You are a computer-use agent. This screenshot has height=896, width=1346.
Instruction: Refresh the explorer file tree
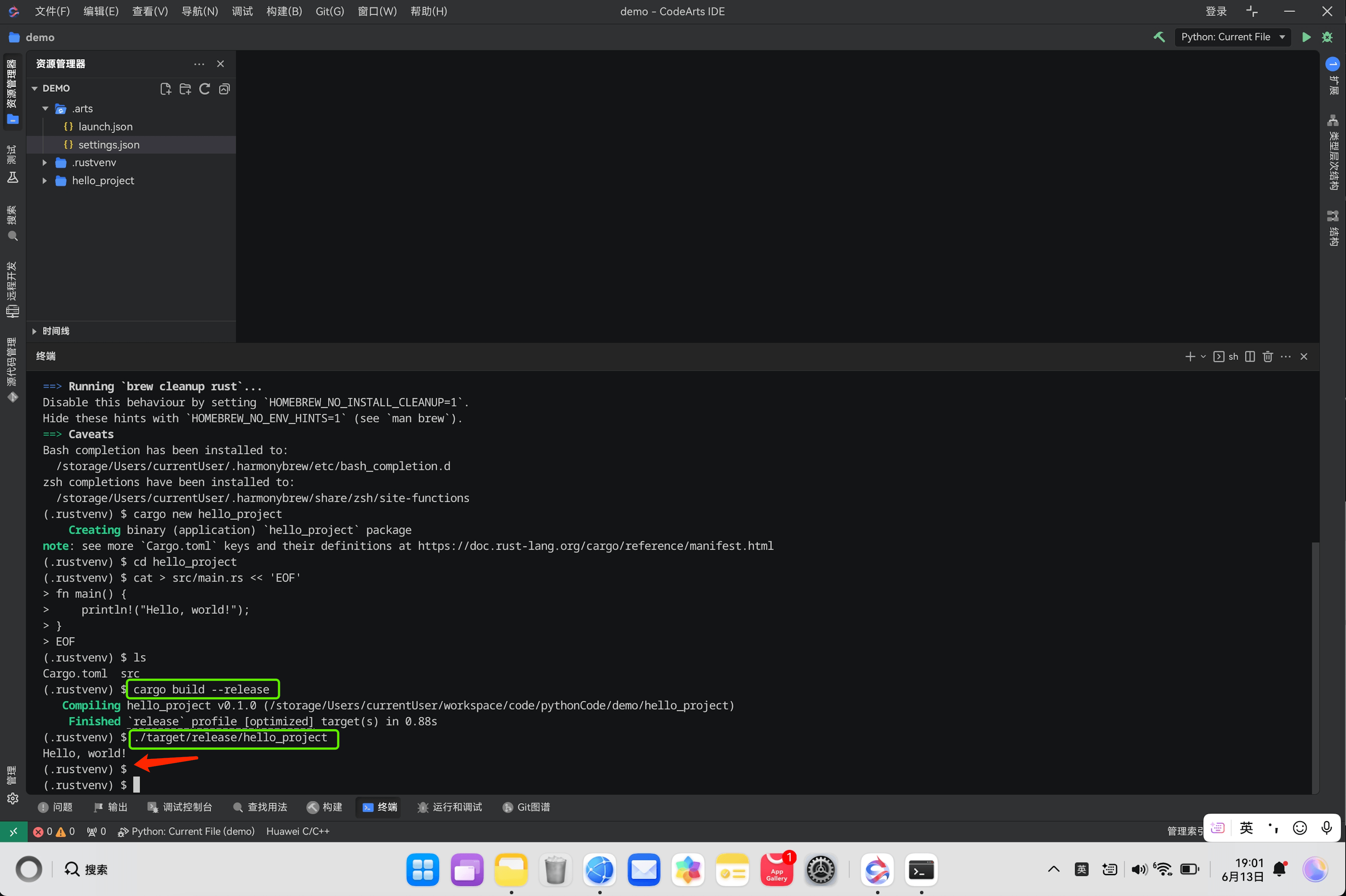tap(204, 88)
